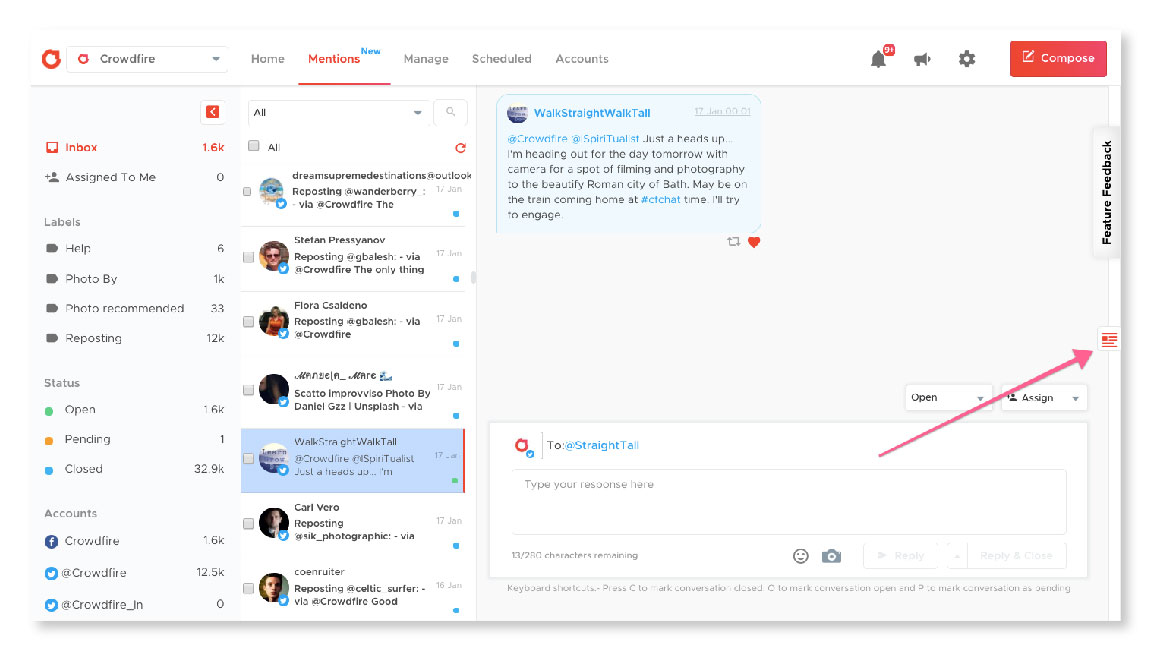This screenshot has height=651, width=1152.
Task: Open the Open status dropdown
Action: [x=948, y=398]
